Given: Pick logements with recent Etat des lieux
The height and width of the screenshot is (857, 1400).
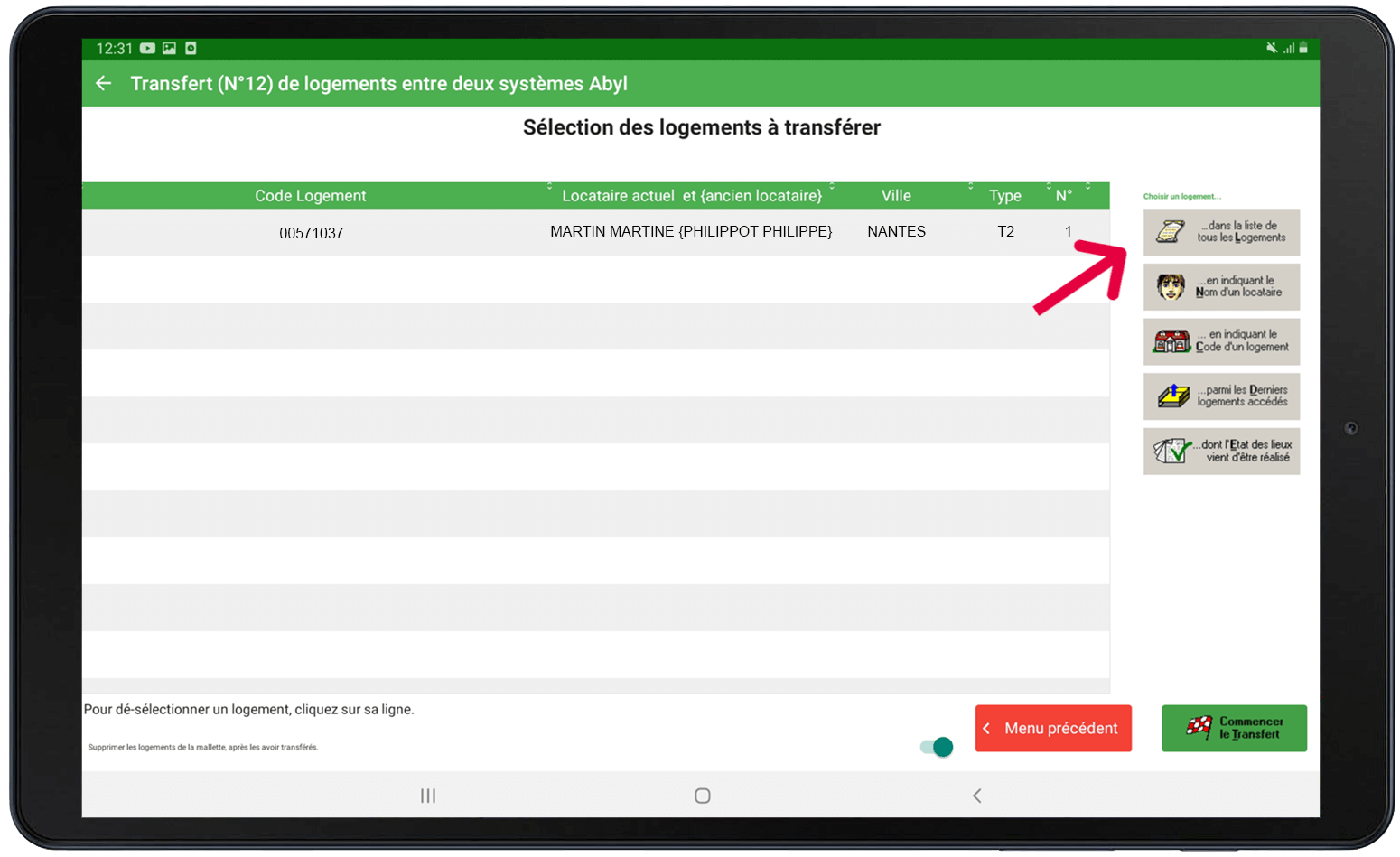Looking at the screenshot, I should click(1221, 451).
